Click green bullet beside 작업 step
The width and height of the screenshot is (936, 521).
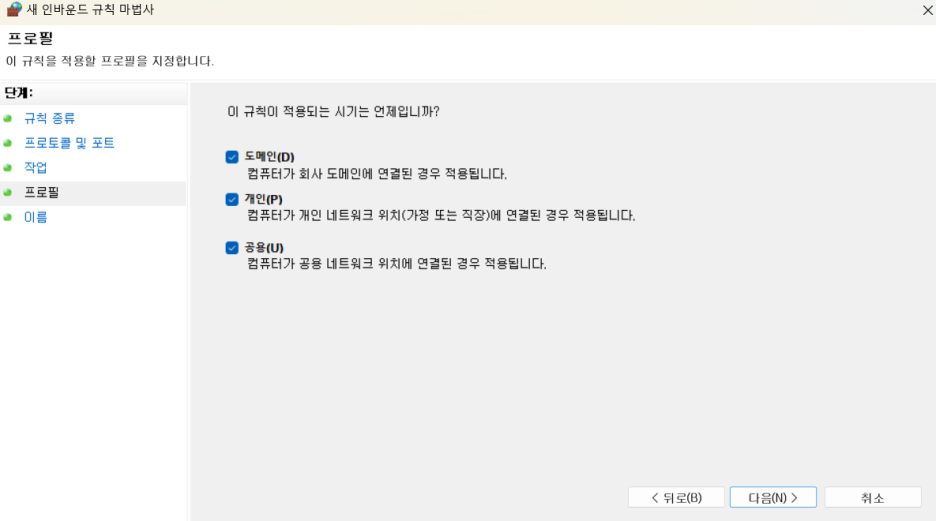click(x=8, y=168)
